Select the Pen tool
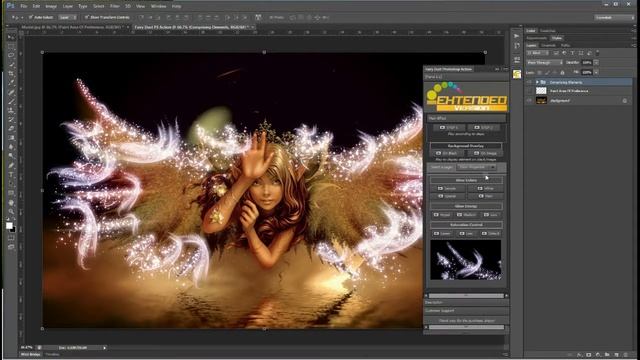 coord(11,165)
